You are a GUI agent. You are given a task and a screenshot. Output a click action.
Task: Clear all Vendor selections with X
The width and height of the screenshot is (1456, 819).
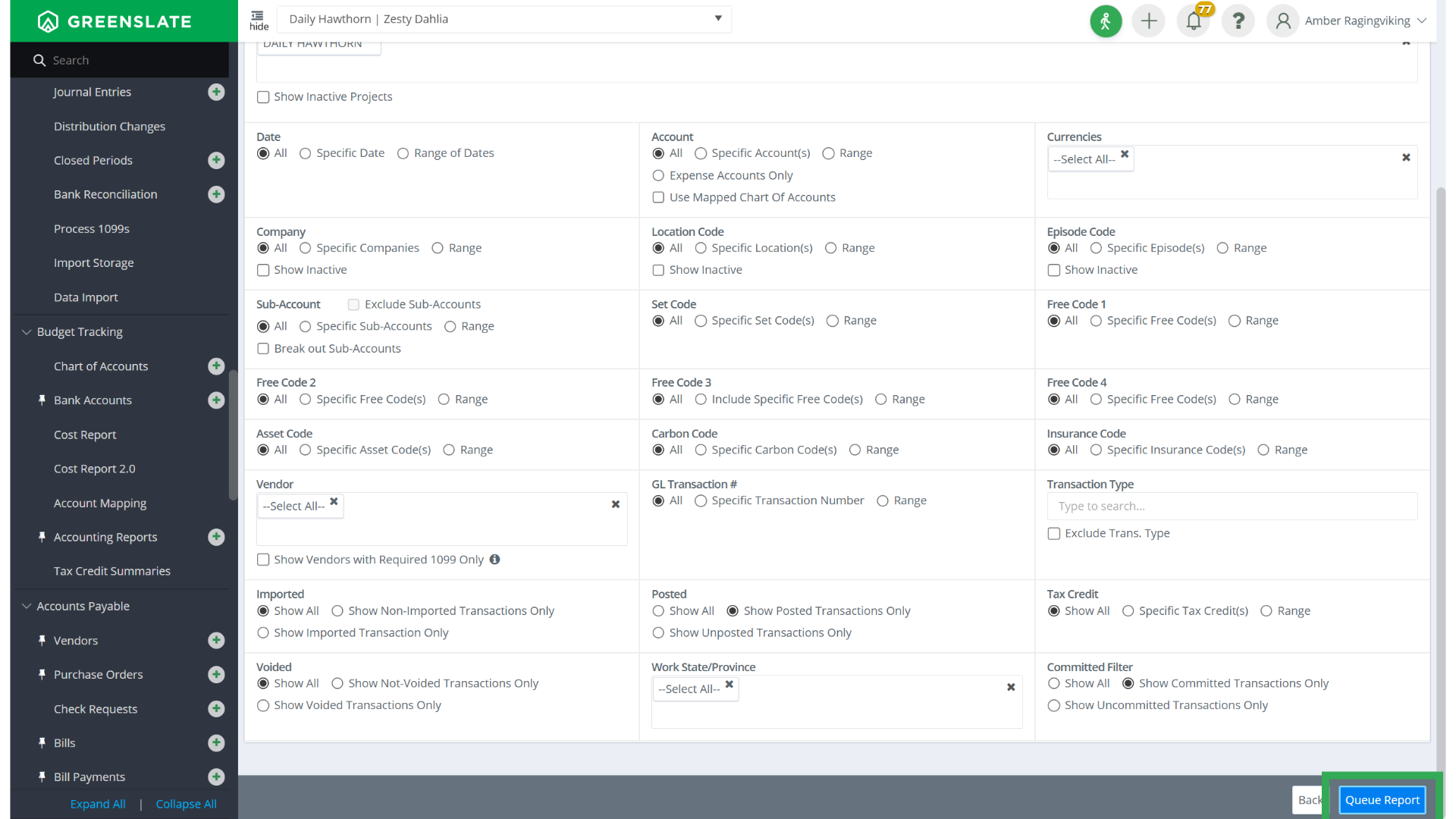616,504
